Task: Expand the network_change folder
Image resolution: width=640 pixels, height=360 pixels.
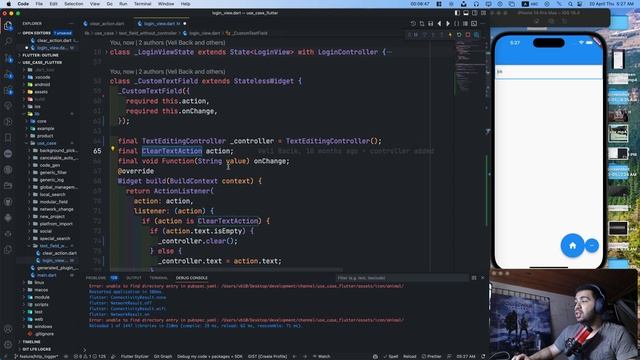Action: pyautogui.click(x=56, y=209)
